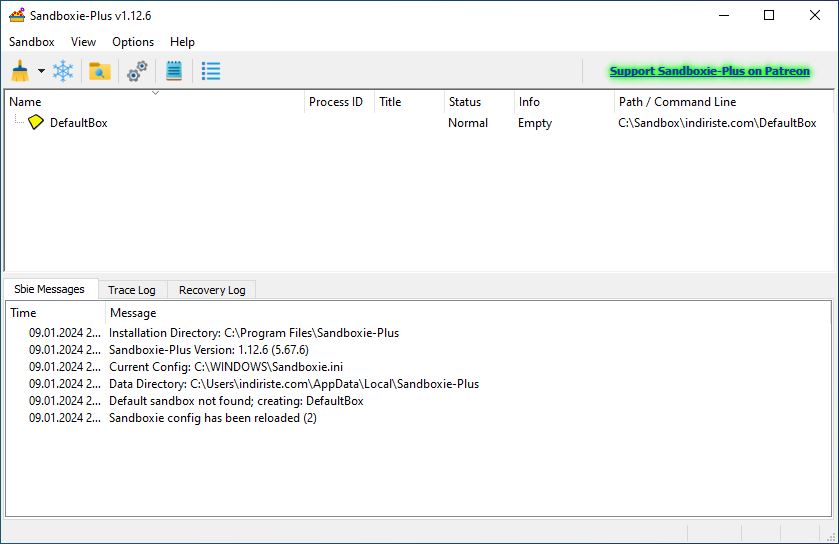839x544 pixels.
Task: Click the sort indicator chevron above Name column
Action: click(x=155, y=93)
